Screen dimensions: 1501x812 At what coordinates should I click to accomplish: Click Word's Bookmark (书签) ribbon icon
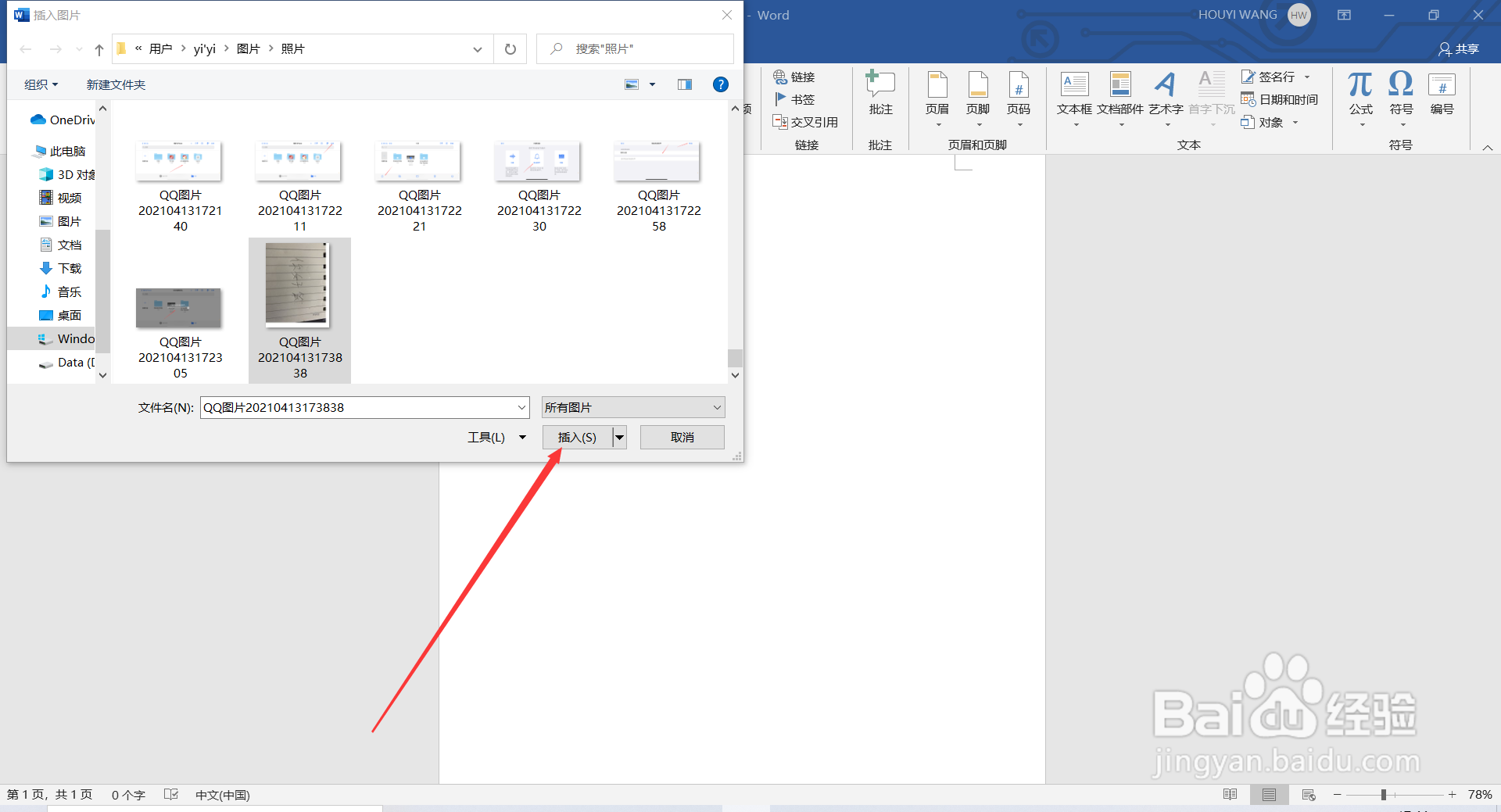pos(794,99)
